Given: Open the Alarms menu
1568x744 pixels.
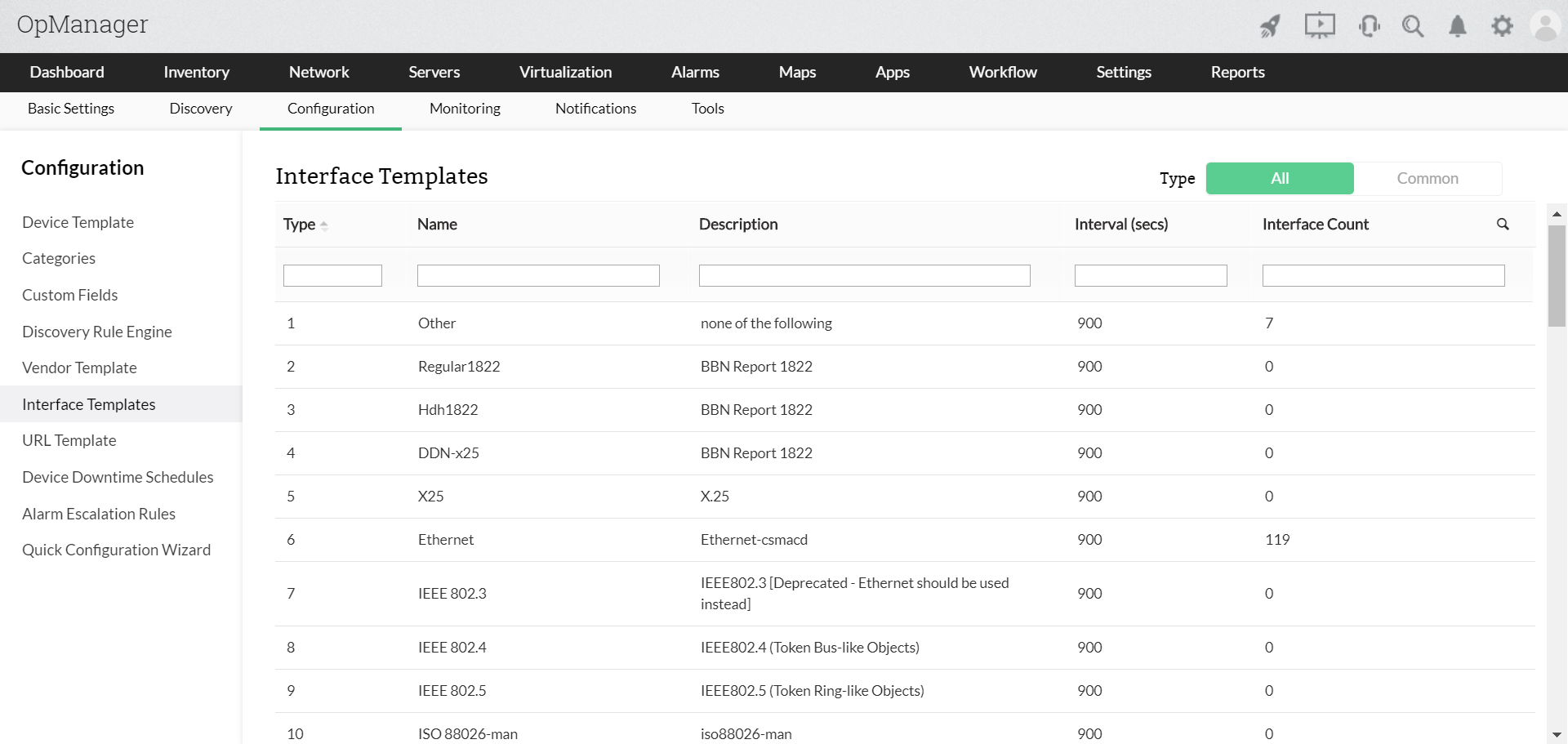Looking at the screenshot, I should (x=695, y=72).
